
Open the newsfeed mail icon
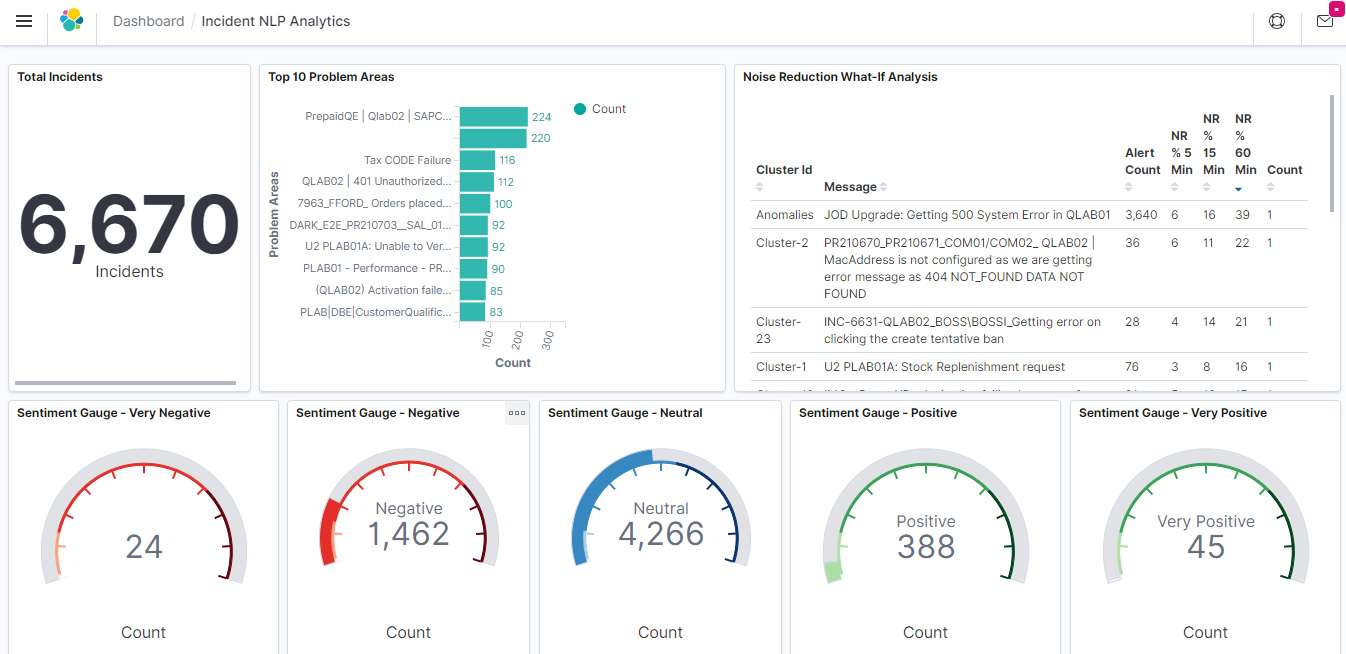pyautogui.click(x=1325, y=21)
